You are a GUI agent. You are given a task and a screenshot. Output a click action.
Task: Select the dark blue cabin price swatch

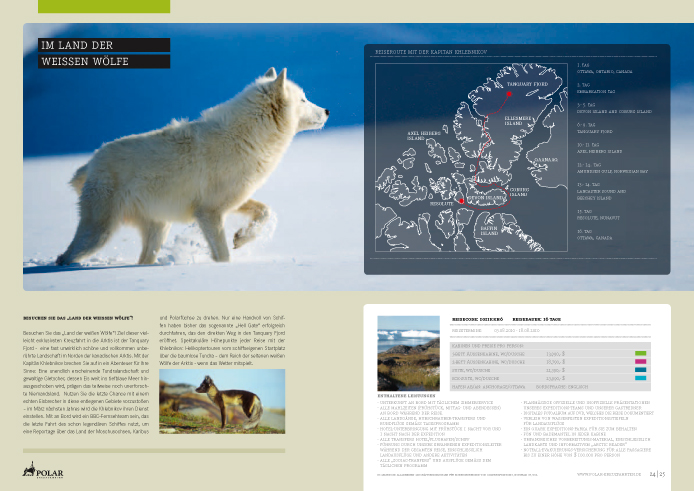[641, 370]
